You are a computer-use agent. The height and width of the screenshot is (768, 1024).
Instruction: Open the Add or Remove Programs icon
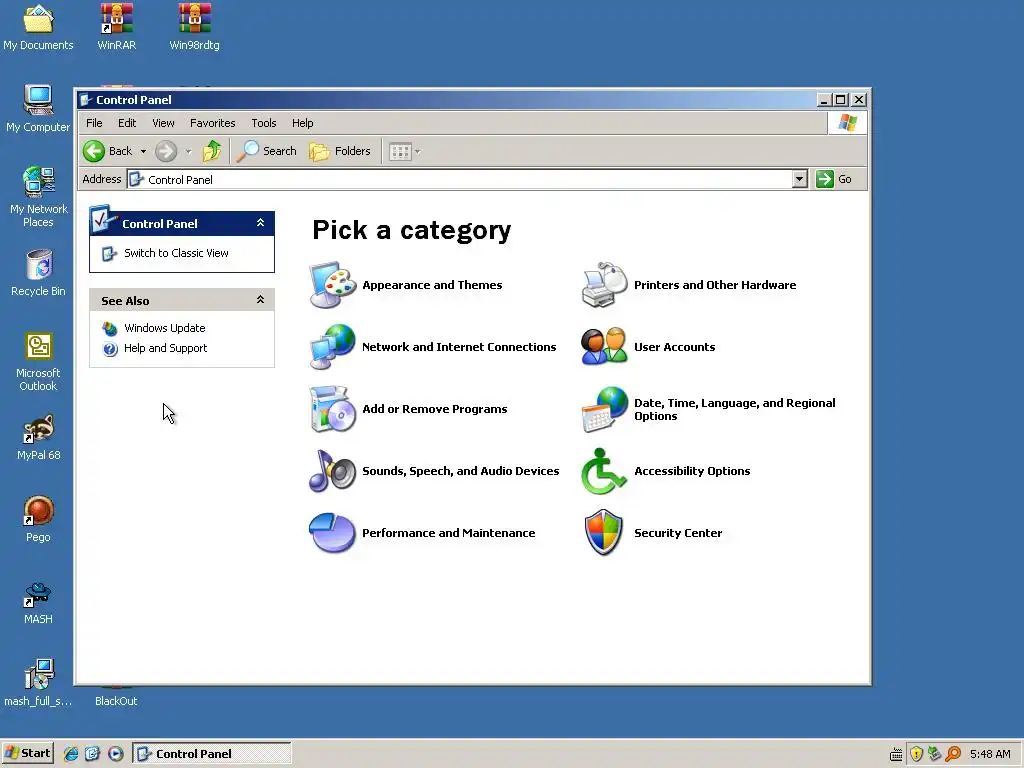tap(332, 409)
